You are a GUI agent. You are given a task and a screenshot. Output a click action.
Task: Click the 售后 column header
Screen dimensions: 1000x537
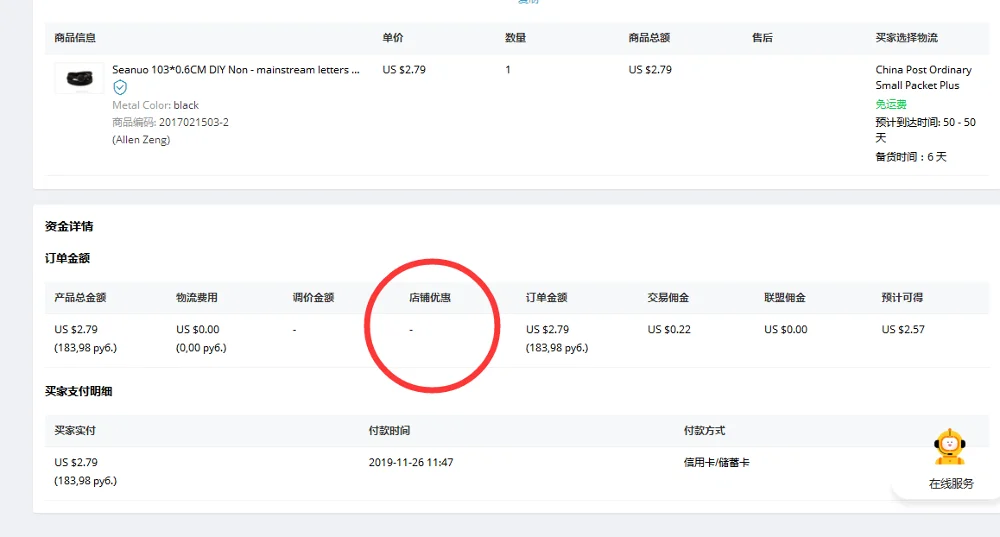[762, 38]
